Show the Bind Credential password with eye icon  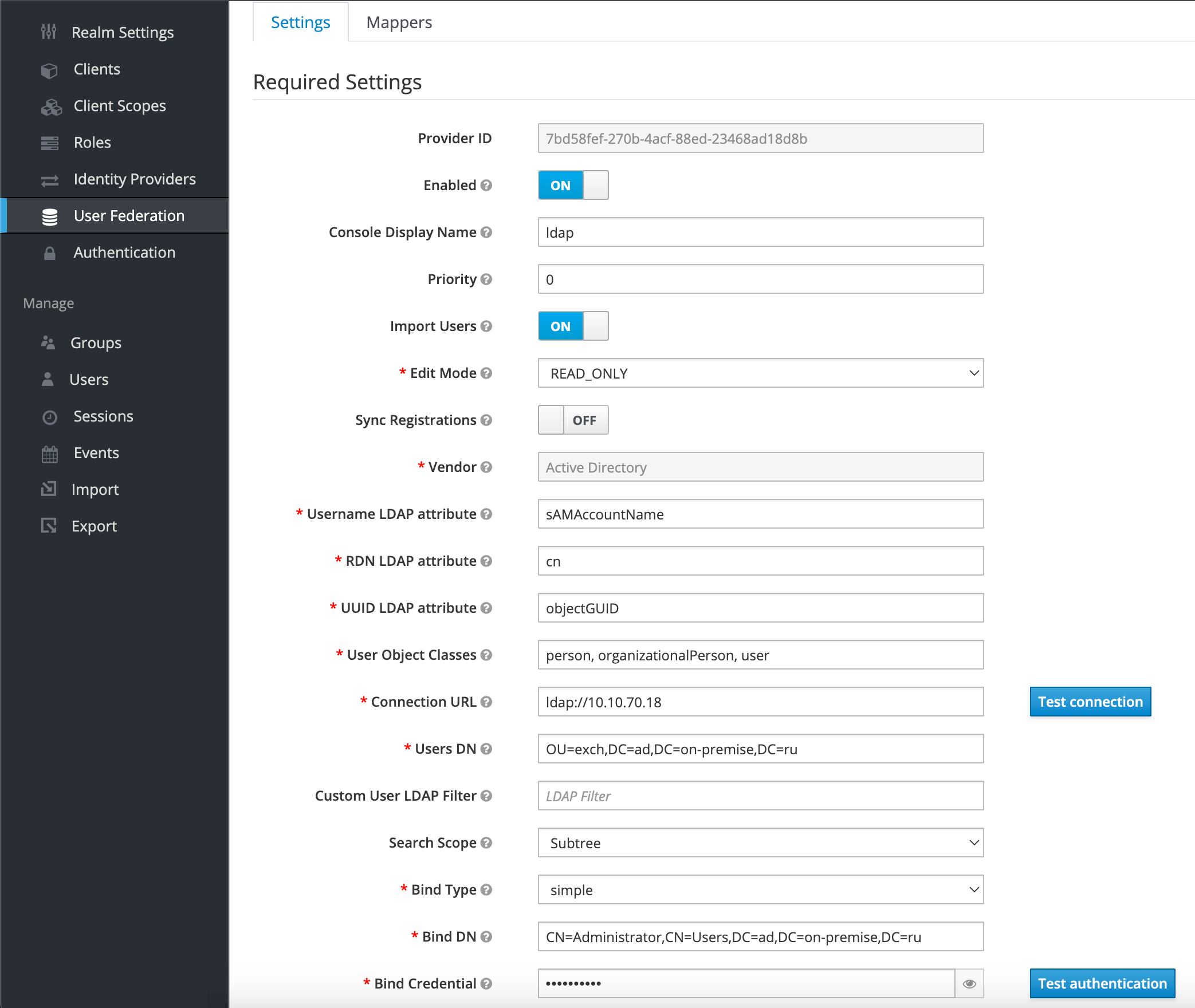pyautogui.click(x=969, y=983)
